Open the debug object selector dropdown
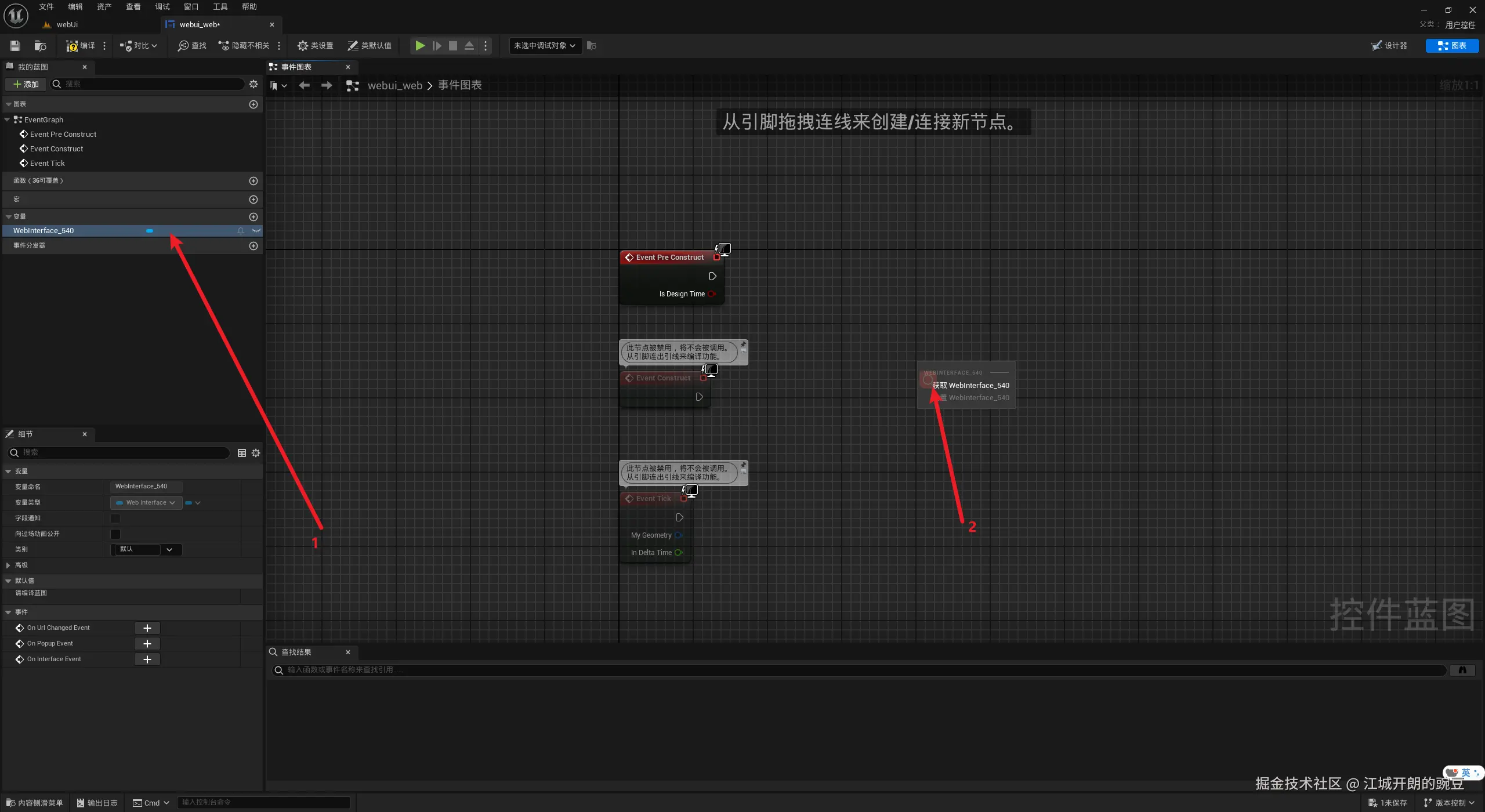The height and width of the screenshot is (812, 1485). [544, 45]
